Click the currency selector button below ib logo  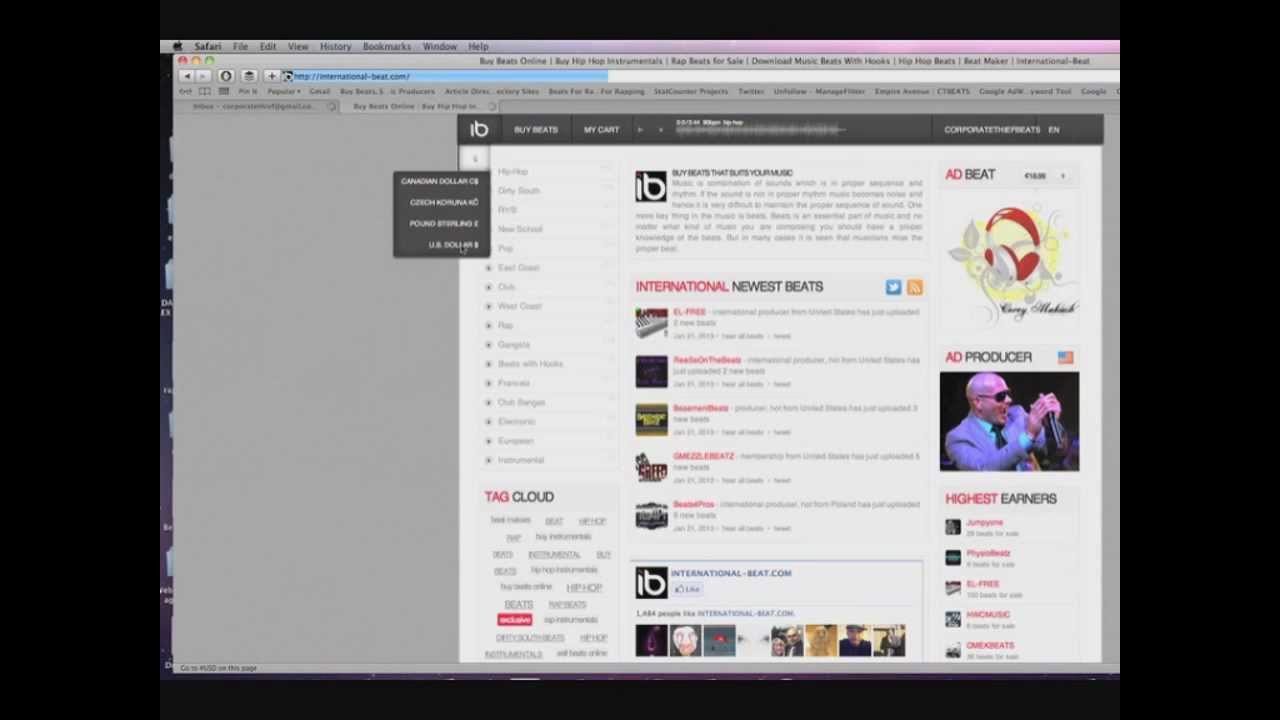pyautogui.click(x=475, y=158)
